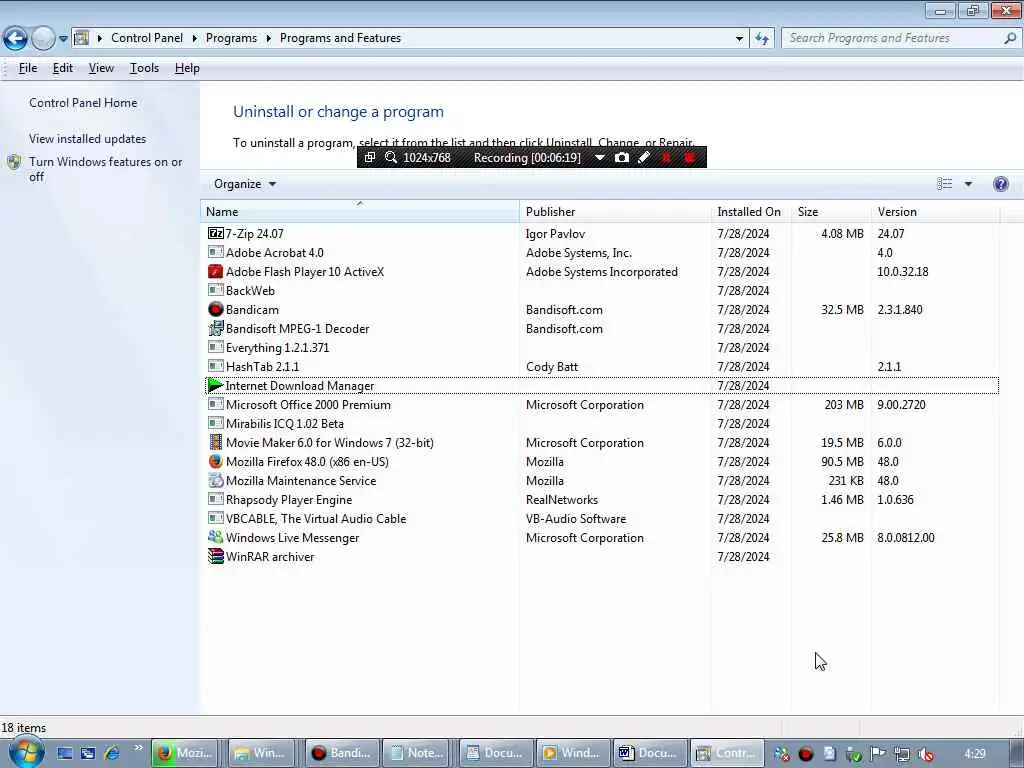The height and width of the screenshot is (768, 1024).
Task: Expand the arrow after Programs breadcrumb
Action: [x=268, y=39]
